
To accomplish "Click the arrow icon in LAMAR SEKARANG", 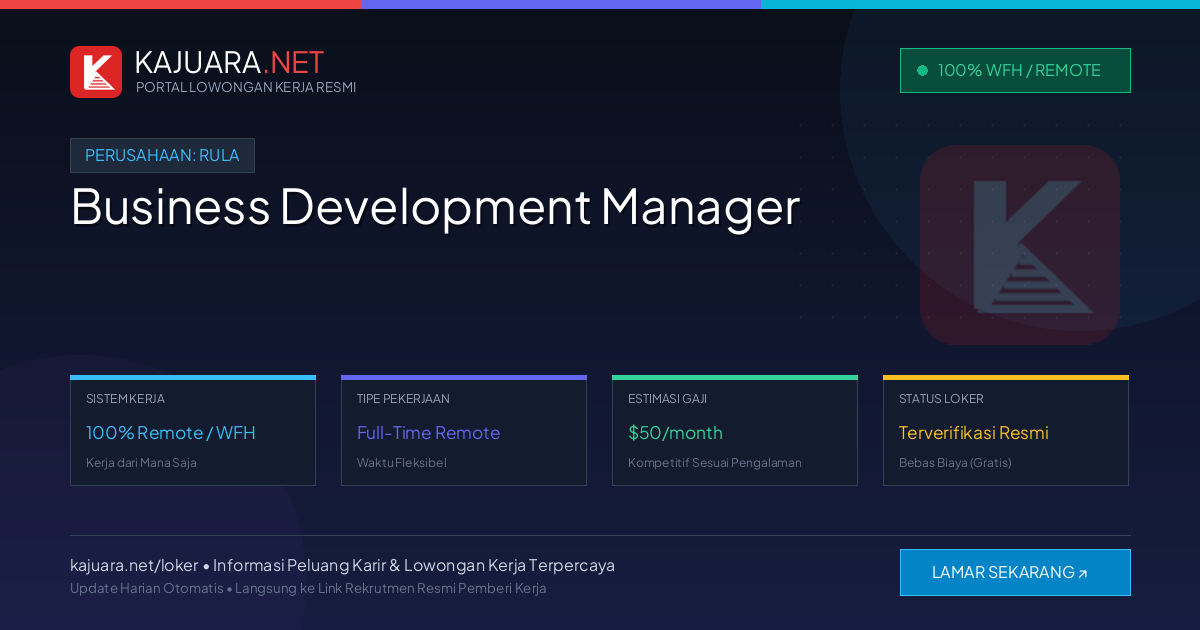I will (1082, 574).
